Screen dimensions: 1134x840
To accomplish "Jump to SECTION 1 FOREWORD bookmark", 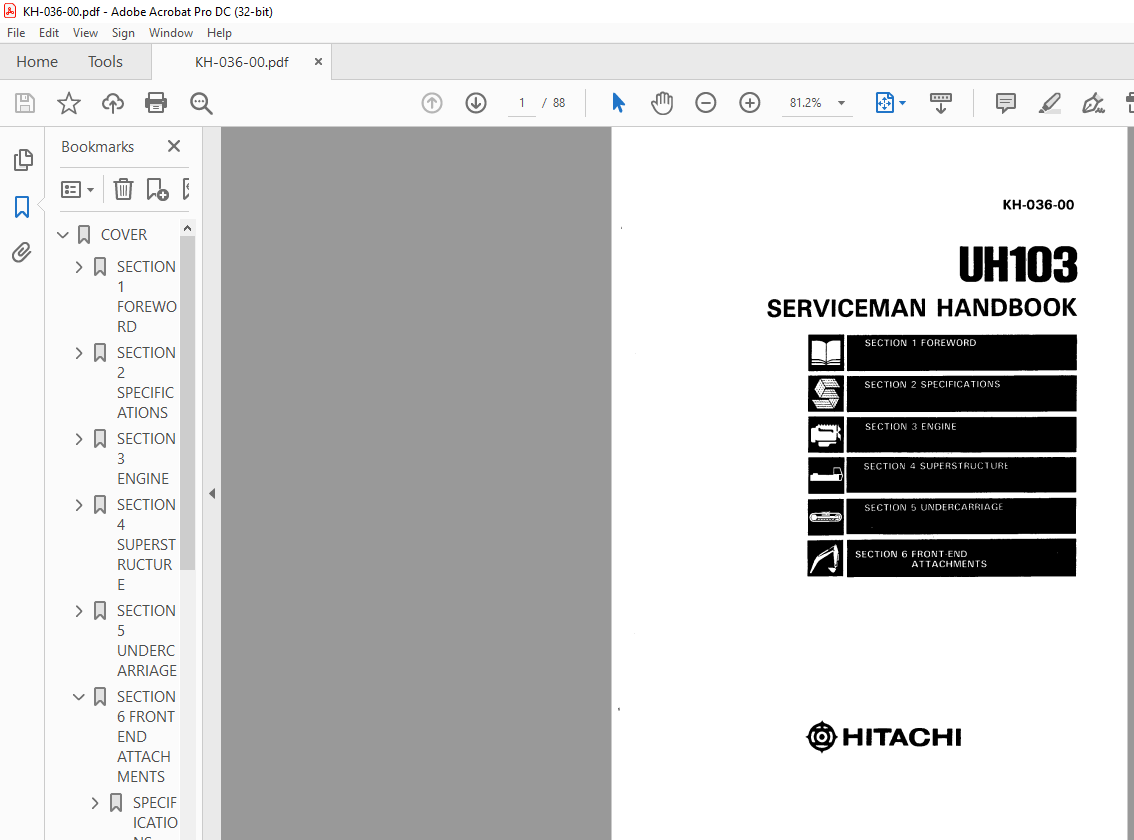I will coord(146,297).
